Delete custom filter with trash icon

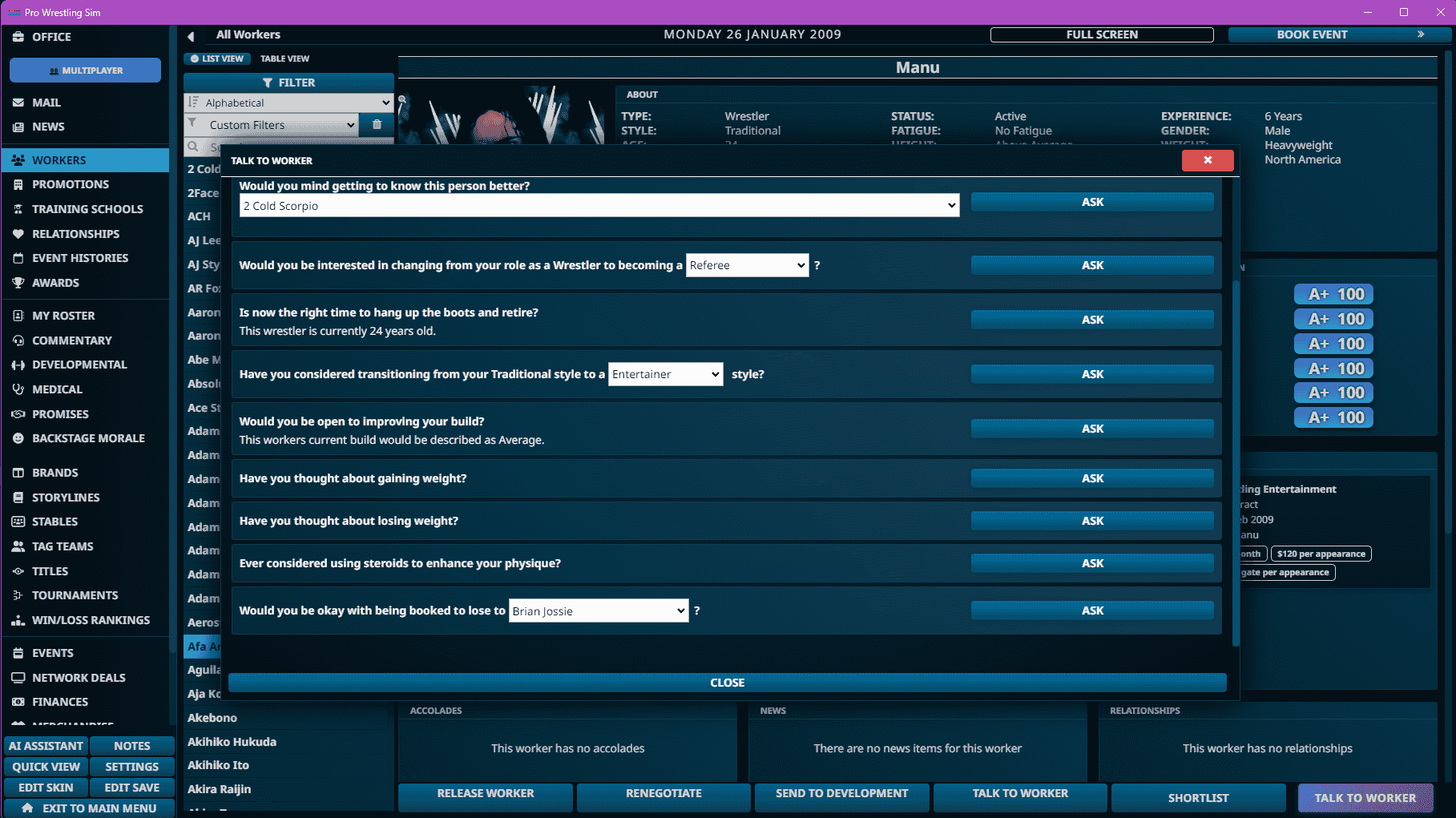(377, 125)
